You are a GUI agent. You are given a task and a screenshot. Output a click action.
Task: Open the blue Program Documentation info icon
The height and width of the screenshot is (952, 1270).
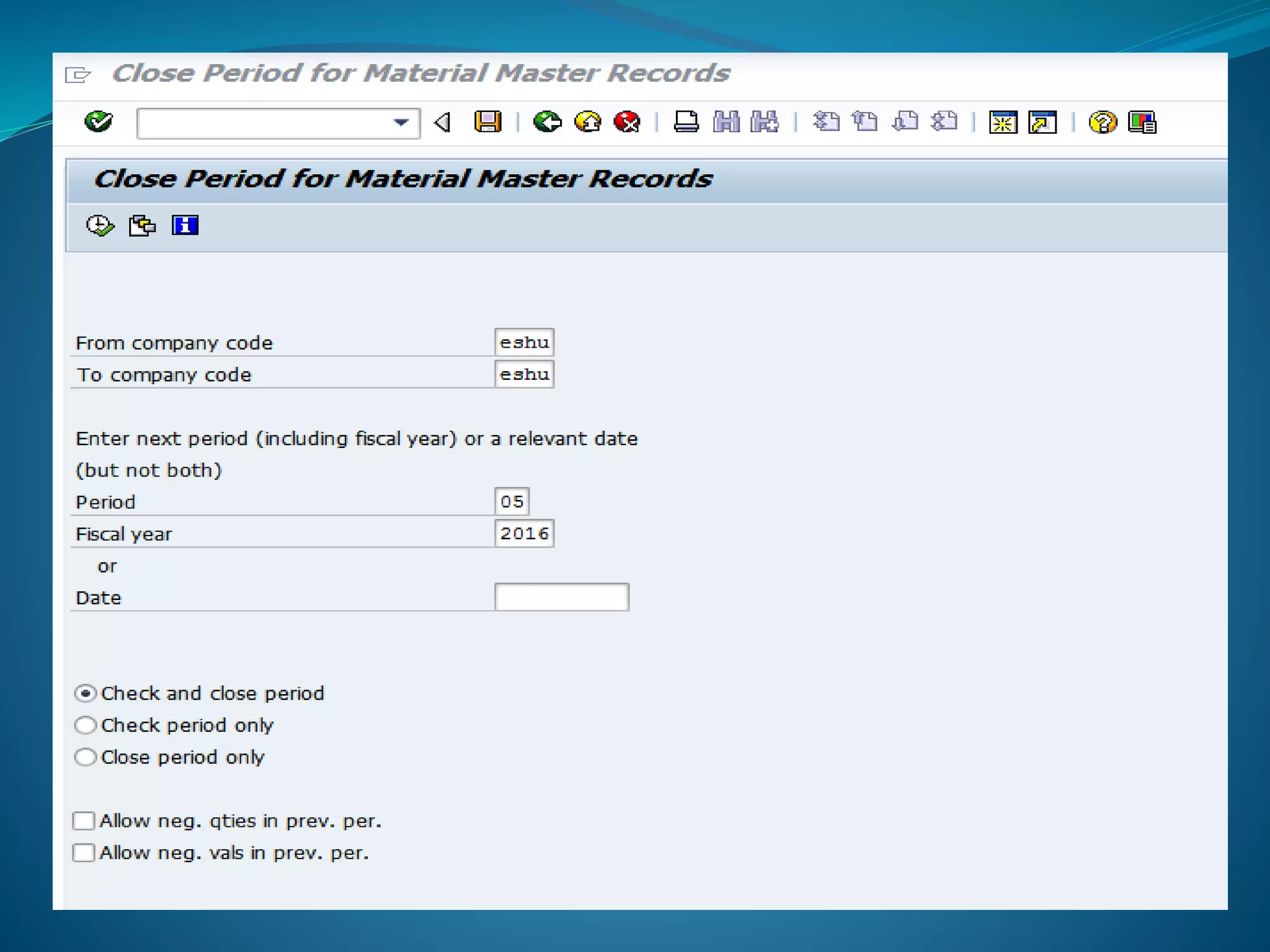[185, 226]
